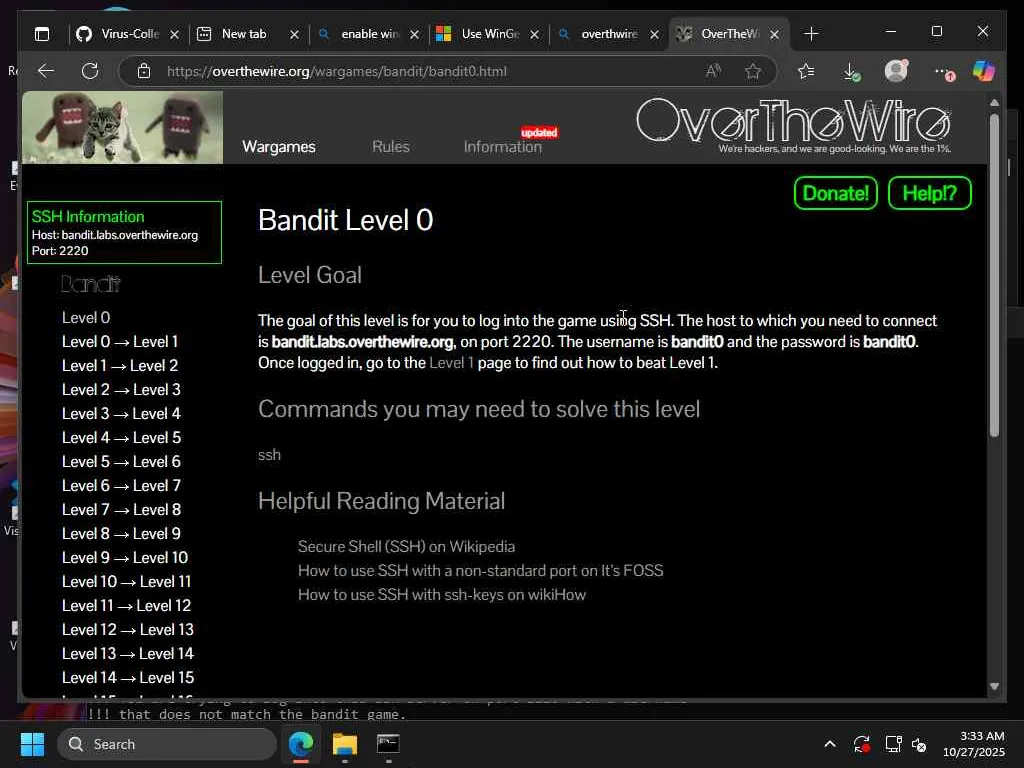The height and width of the screenshot is (768, 1024).
Task: Open Level 5 → Level 6 link
Action: [121, 462]
